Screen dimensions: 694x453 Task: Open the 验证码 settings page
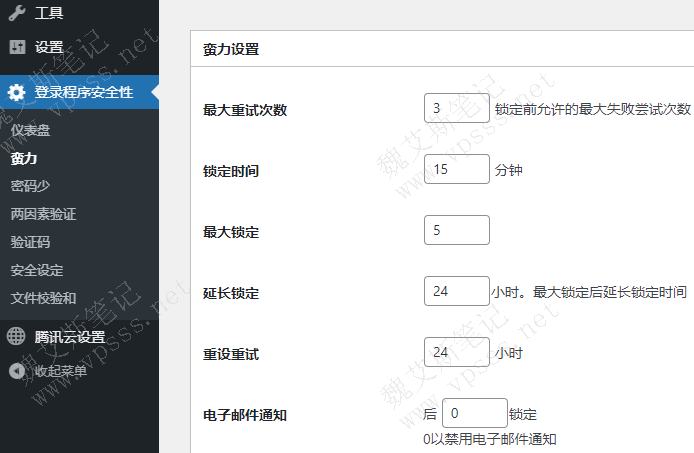click(30, 242)
